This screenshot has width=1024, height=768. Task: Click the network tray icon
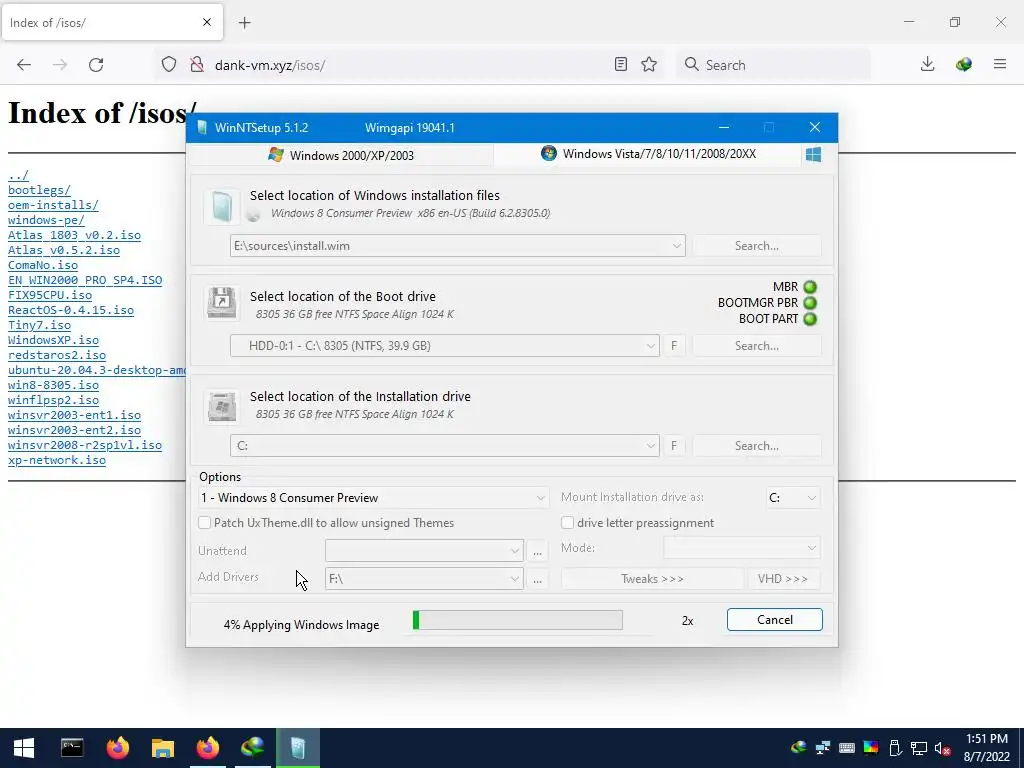coord(919,748)
